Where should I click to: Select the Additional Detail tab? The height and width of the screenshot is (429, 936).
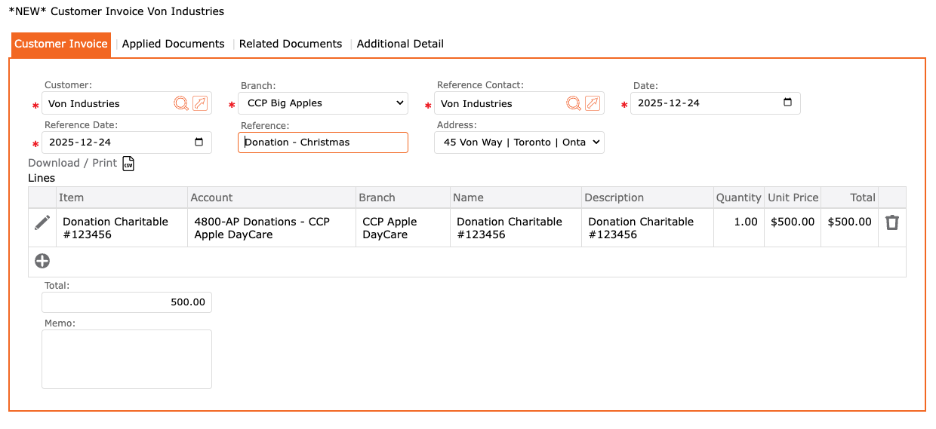400,44
